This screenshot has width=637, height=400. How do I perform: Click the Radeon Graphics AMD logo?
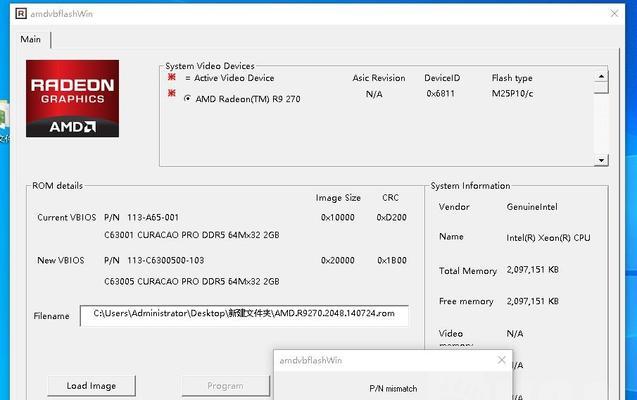point(72,99)
